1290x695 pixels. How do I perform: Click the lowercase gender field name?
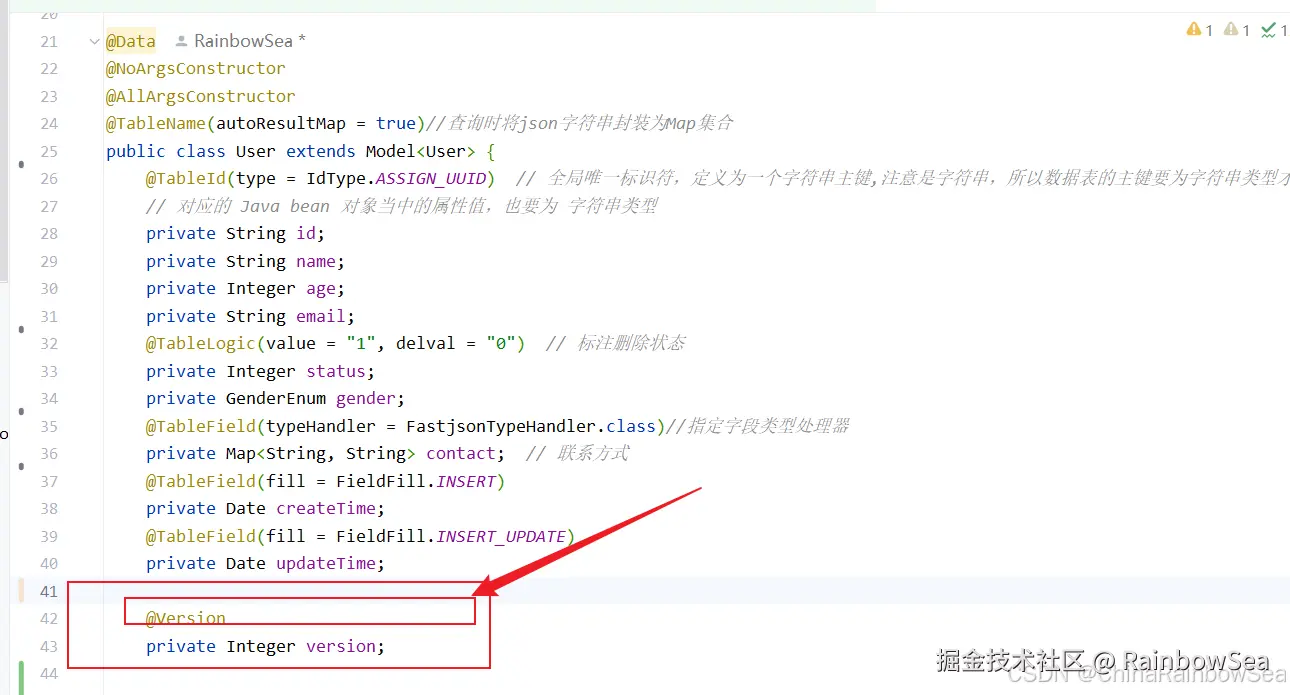point(366,398)
